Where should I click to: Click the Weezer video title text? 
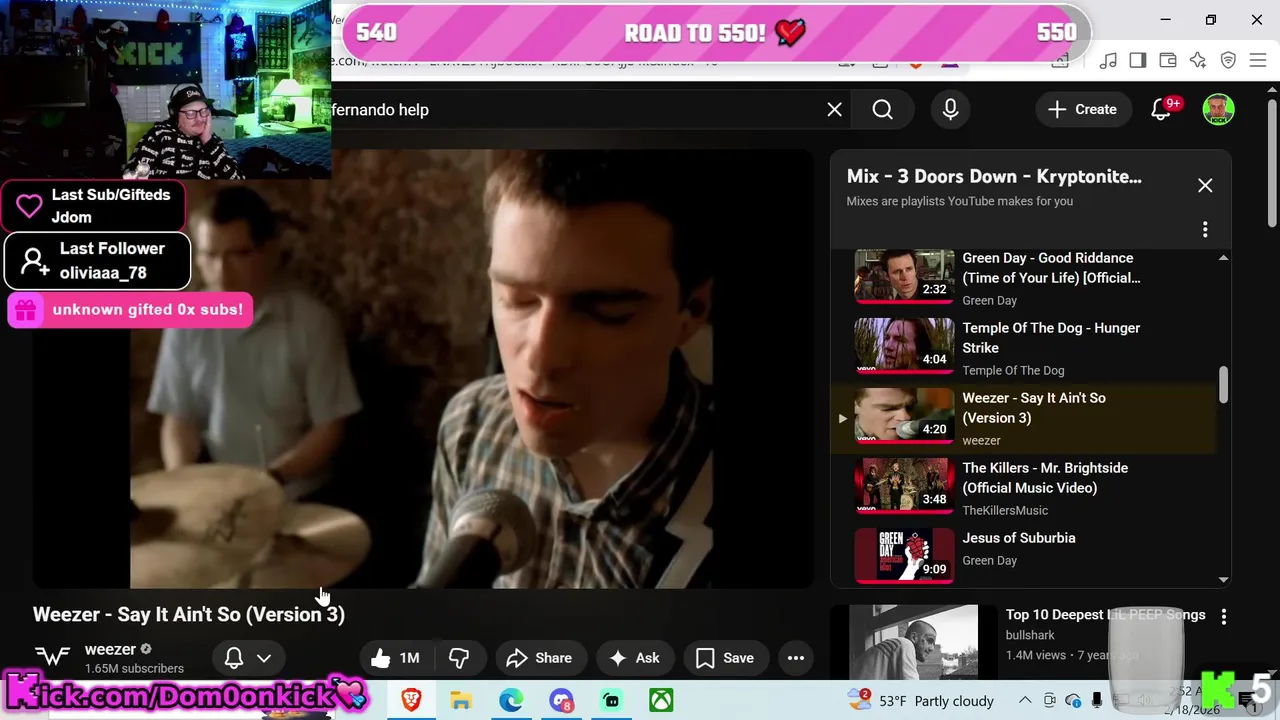pos(189,614)
